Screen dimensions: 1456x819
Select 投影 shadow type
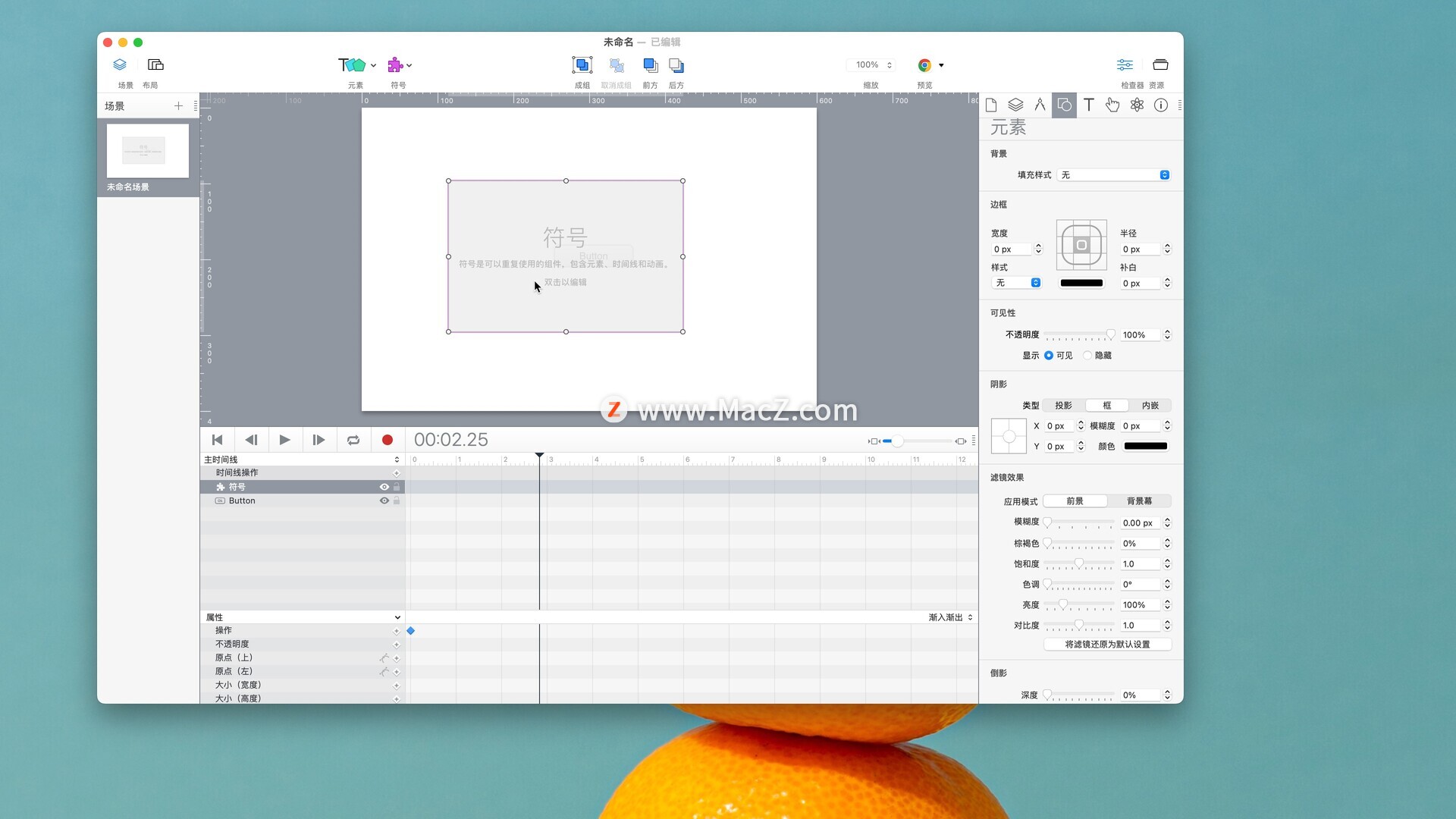(x=1064, y=406)
